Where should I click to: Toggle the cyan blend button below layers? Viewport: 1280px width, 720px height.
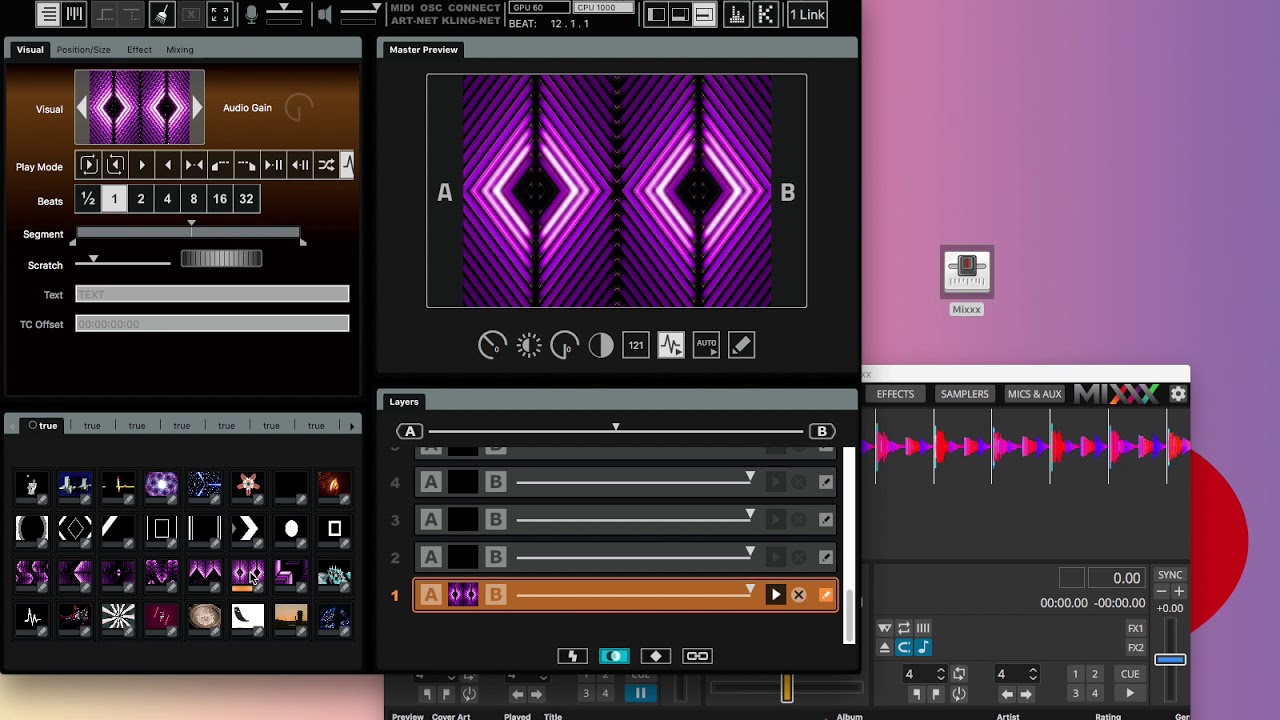(x=614, y=656)
